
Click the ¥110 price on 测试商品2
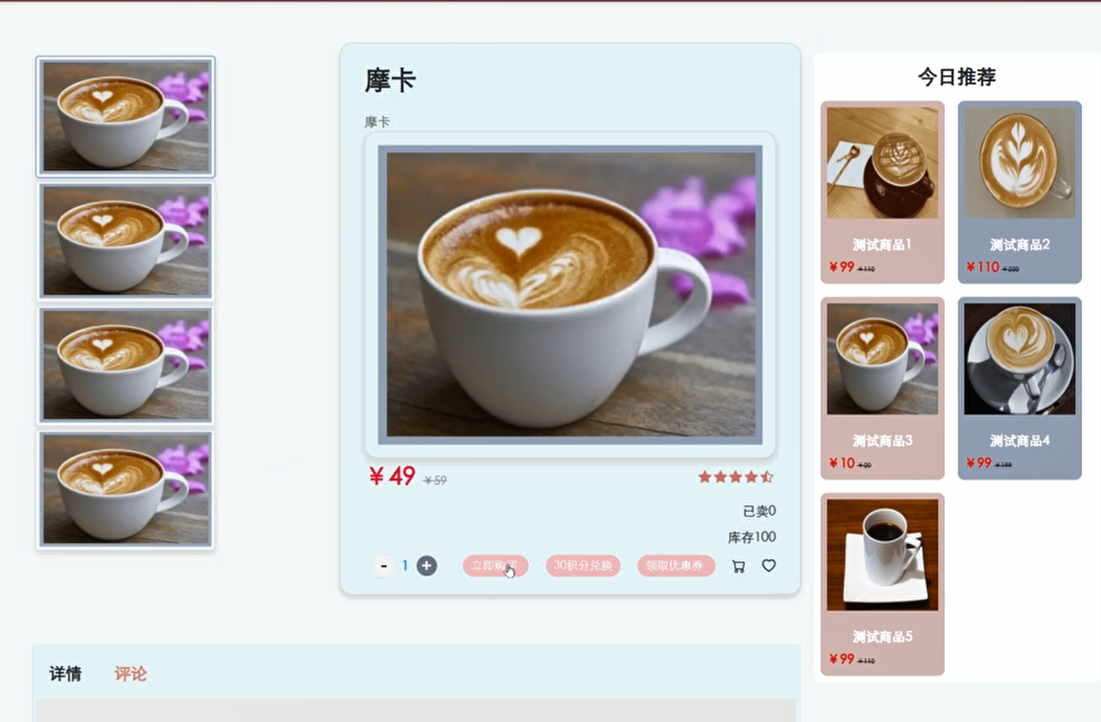982,267
